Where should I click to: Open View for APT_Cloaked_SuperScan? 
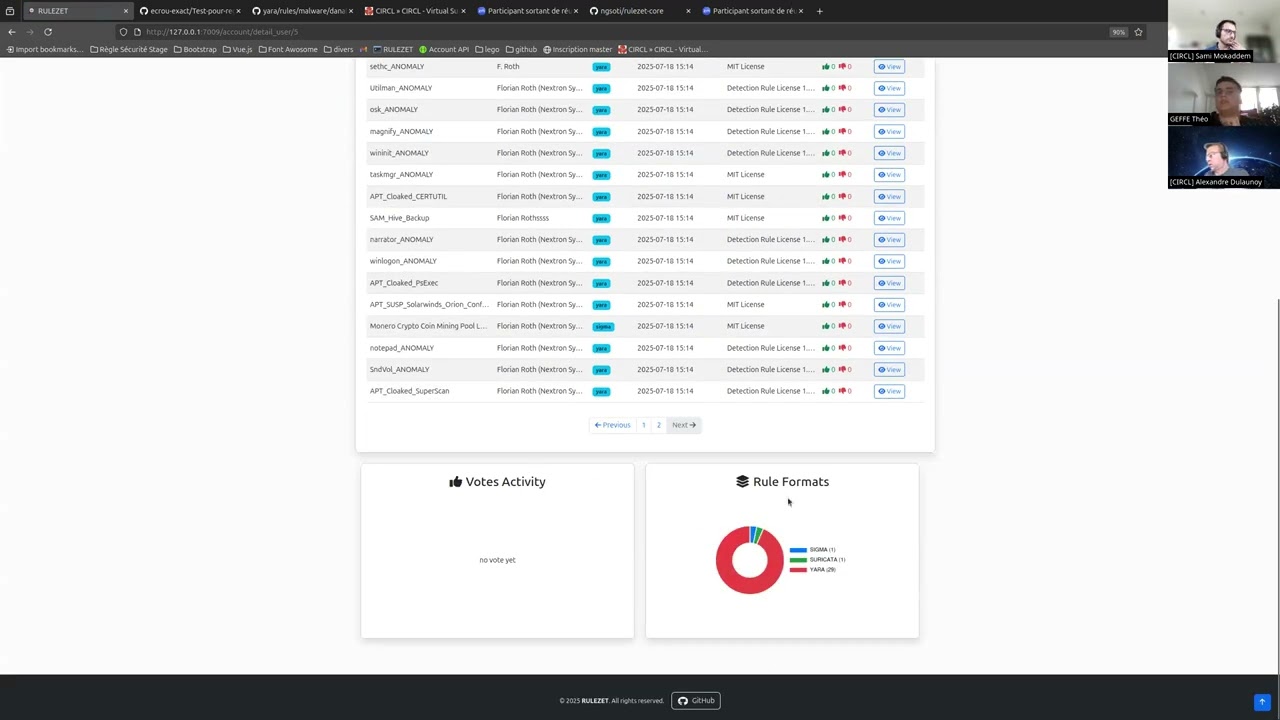[x=889, y=391]
